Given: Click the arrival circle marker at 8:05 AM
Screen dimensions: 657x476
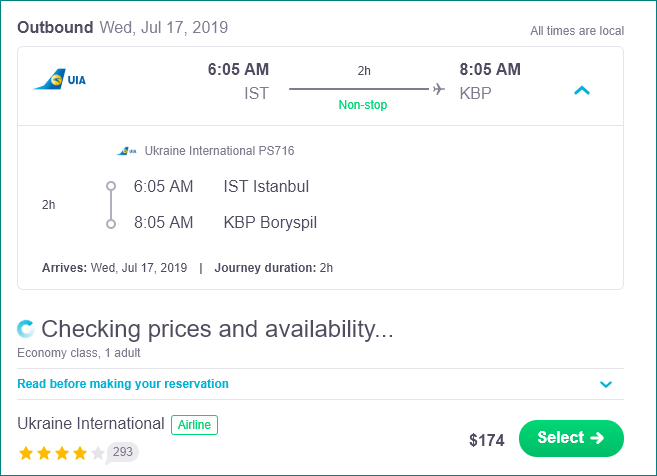Looking at the screenshot, I should coord(111,224).
